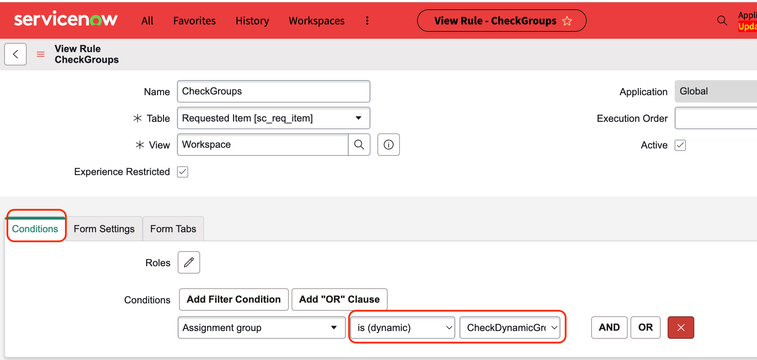Click the View record info icon
The height and width of the screenshot is (360, 757).
[x=389, y=145]
